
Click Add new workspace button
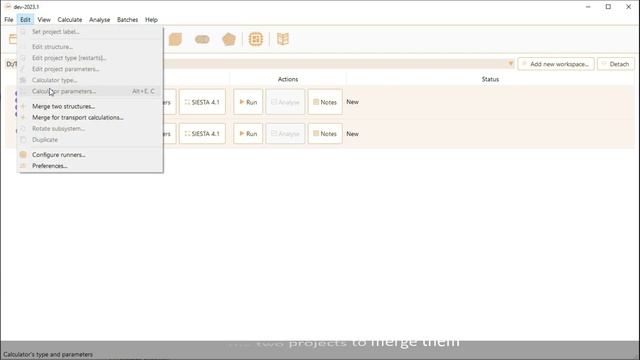[556, 64]
